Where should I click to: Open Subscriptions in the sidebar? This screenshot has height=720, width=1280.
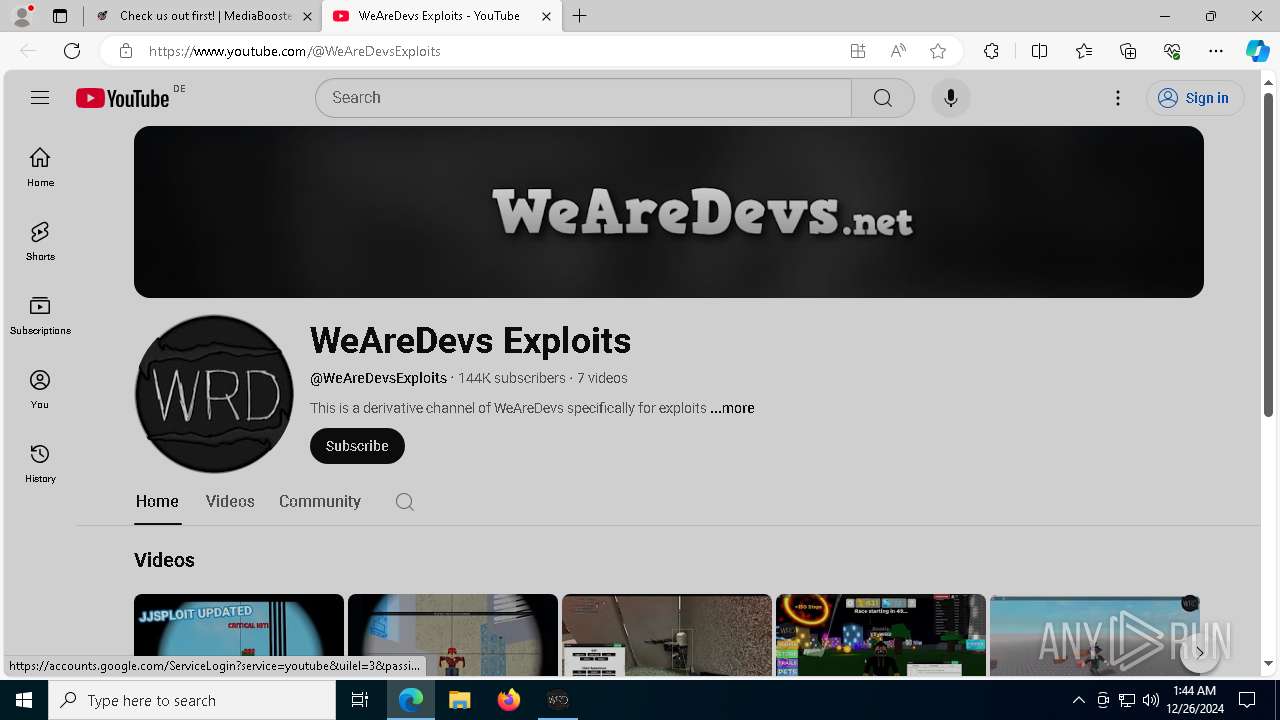tap(40, 315)
